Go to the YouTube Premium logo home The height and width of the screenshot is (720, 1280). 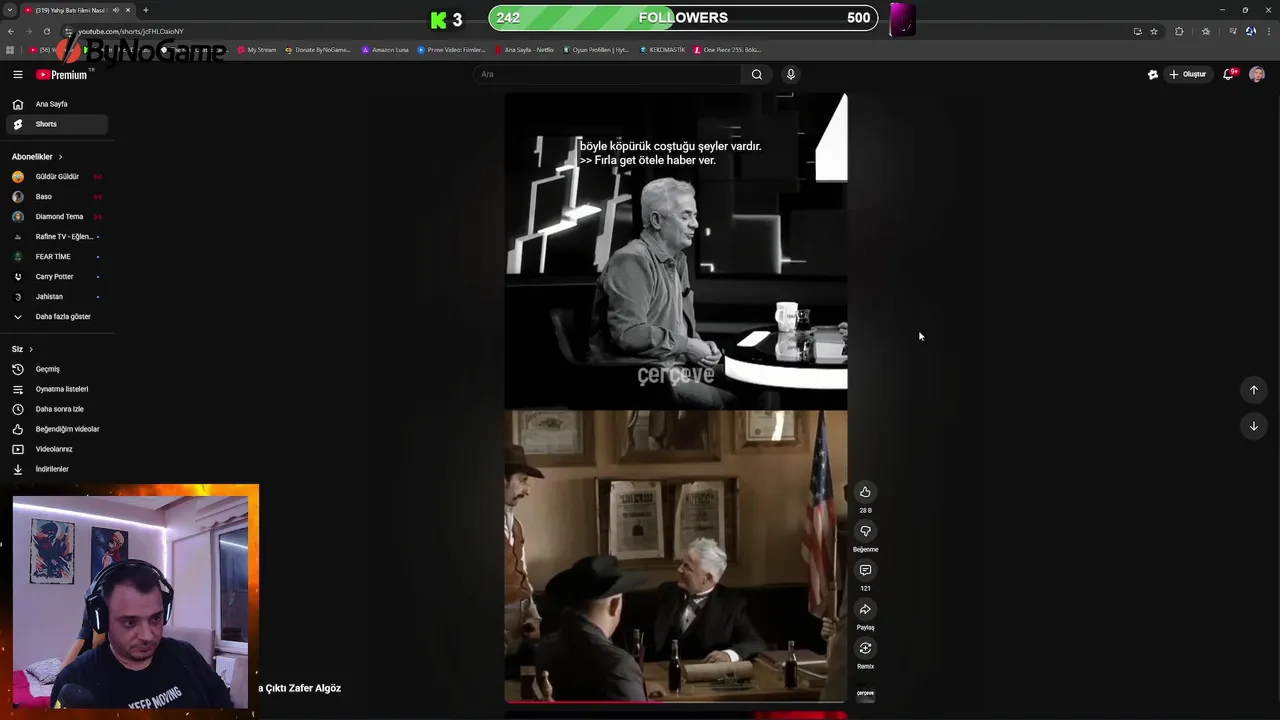[x=62, y=75]
